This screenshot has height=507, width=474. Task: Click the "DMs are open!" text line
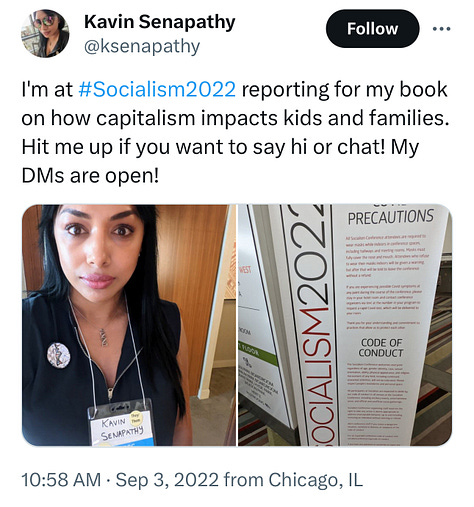pyautogui.click(x=90, y=176)
